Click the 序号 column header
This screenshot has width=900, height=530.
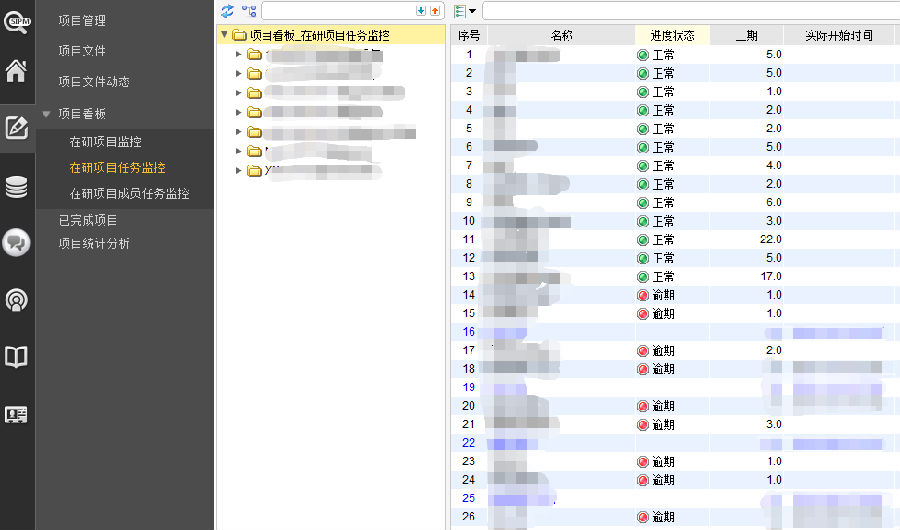pos(469,36)
